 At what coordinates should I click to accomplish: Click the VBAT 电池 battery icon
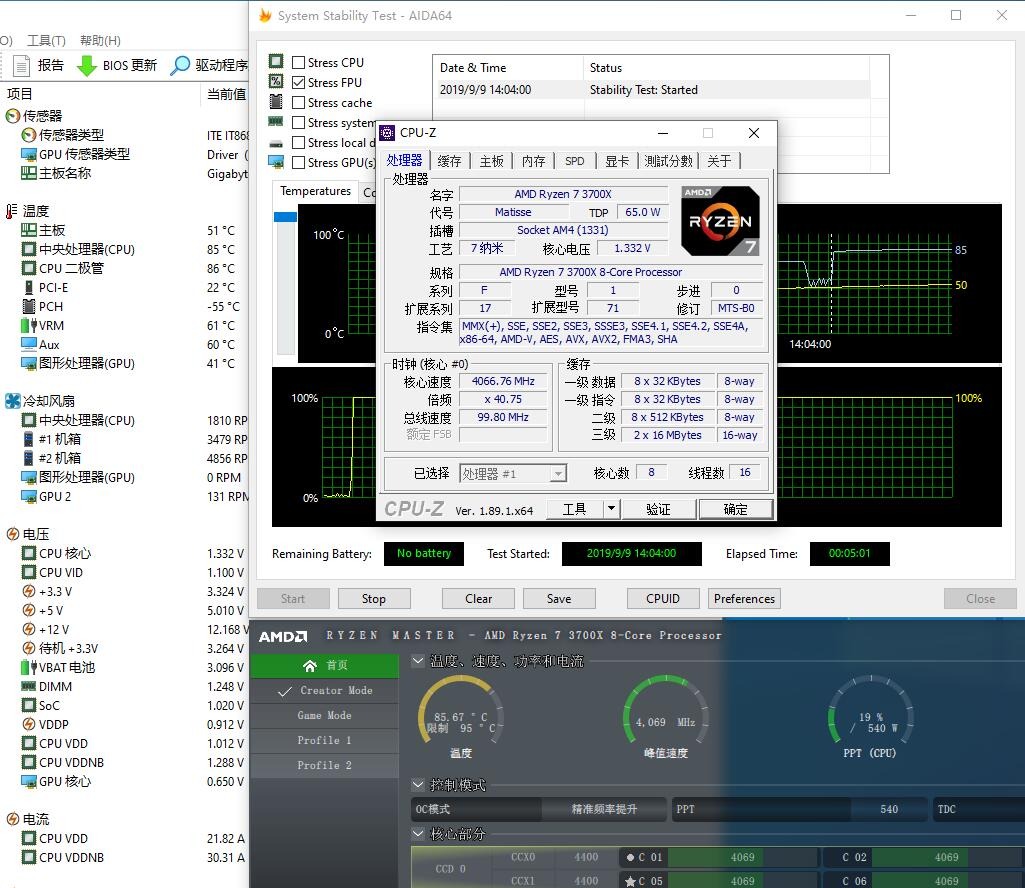(29, 667)
